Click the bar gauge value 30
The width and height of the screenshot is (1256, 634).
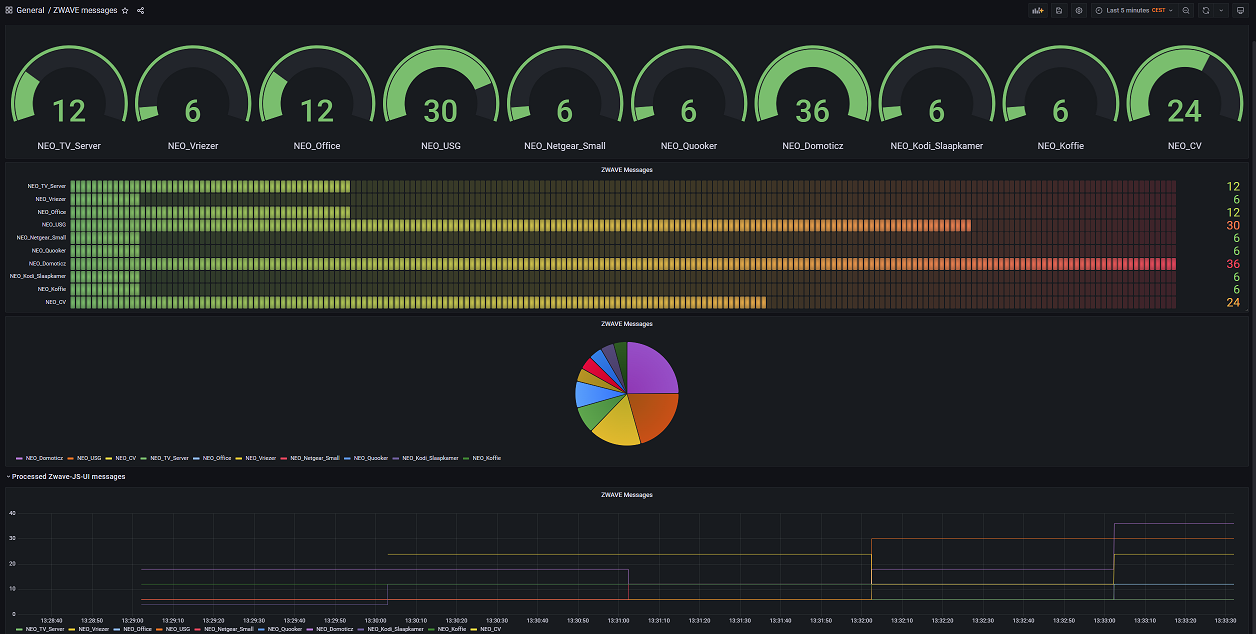(1232, 225)
